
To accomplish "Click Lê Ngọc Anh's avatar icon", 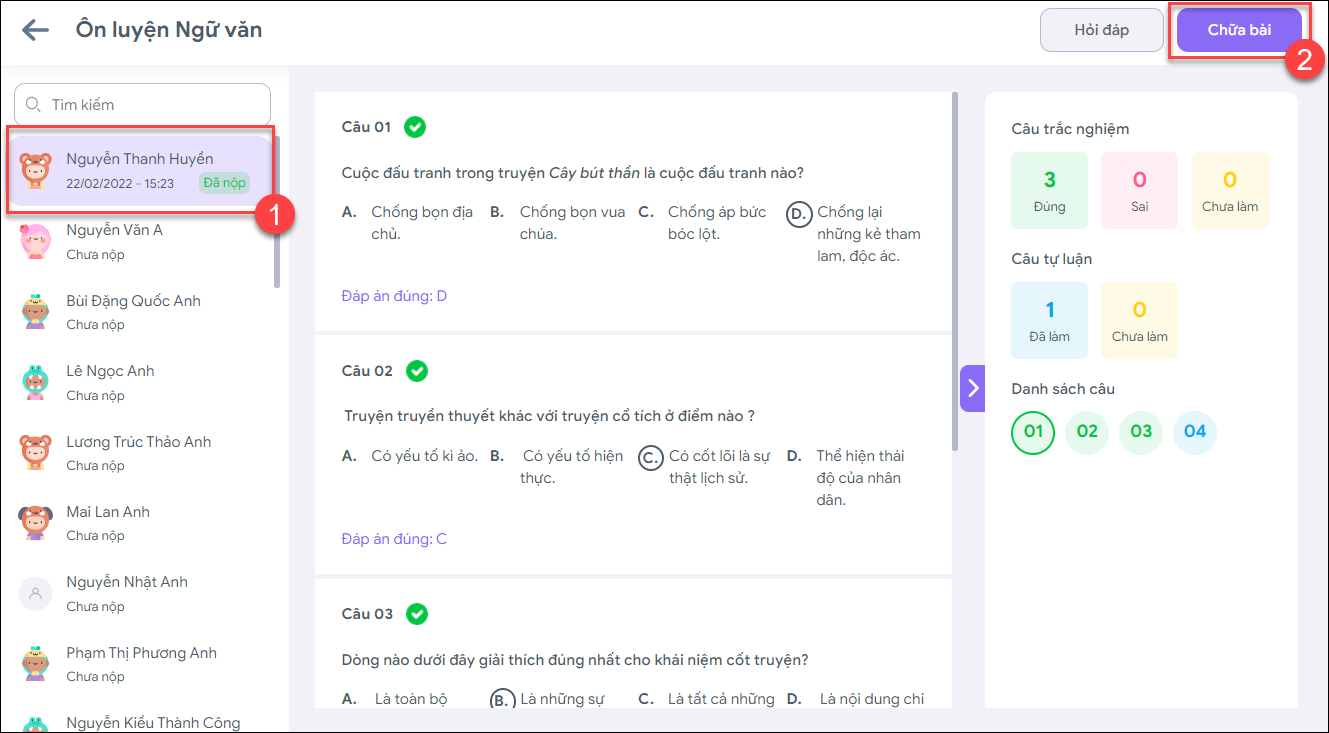I will 36,382.
